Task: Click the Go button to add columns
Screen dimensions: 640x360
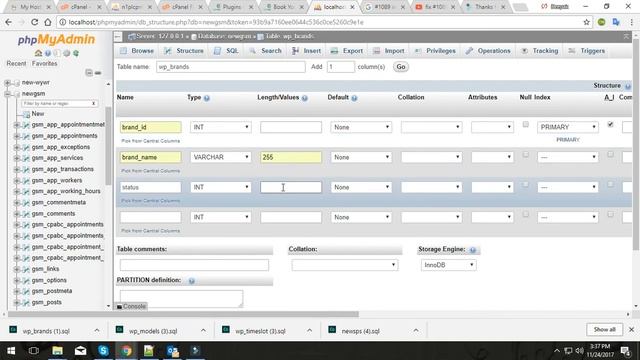Action: point(401,67)
